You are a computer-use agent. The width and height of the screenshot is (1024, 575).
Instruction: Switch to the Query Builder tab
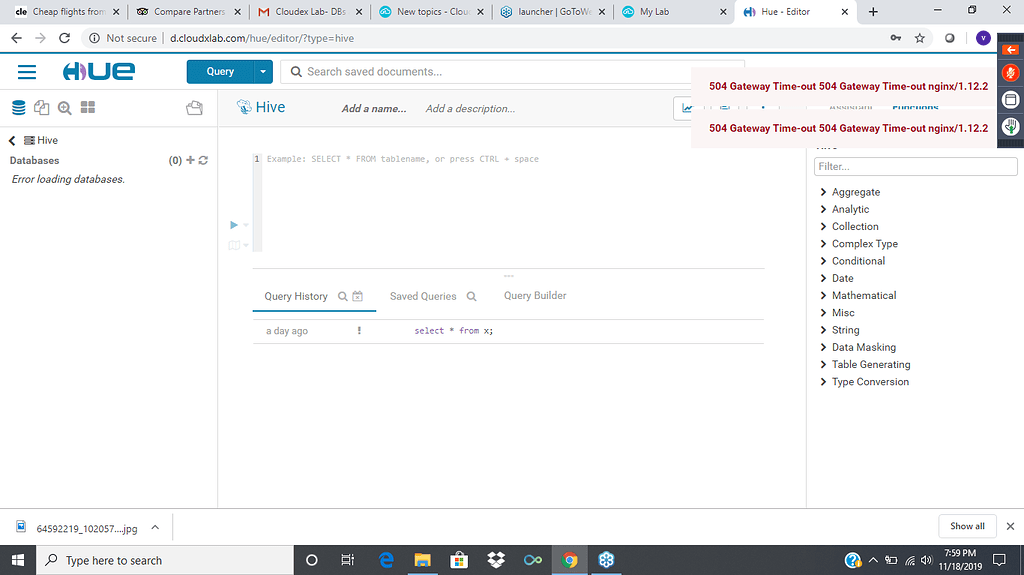tap(535, 296)
